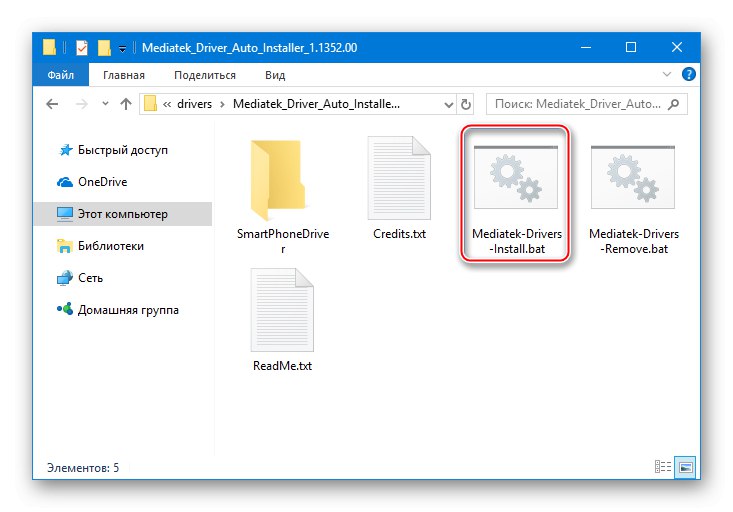Go back with the left arrow
Viewport: 733px width, 512px height.
click(52, 104)
